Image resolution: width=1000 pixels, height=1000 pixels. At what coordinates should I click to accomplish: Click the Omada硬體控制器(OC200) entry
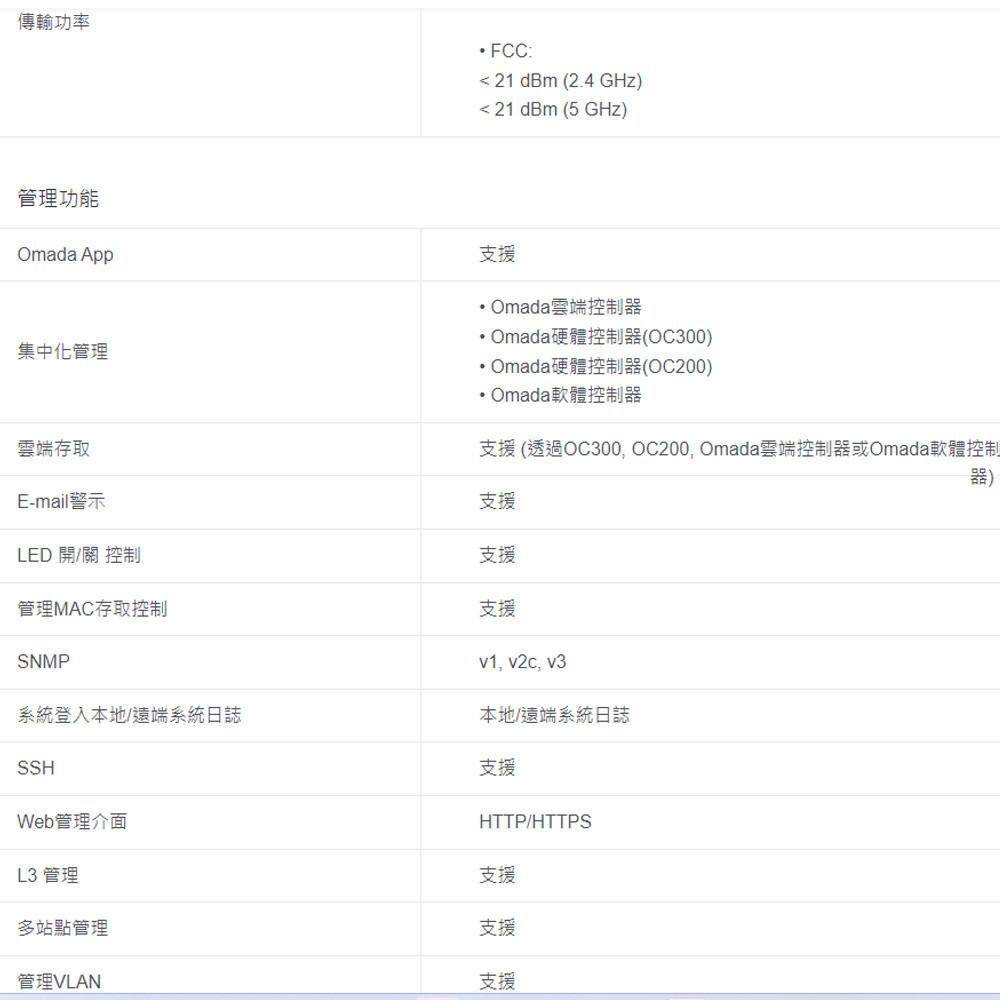600,366
